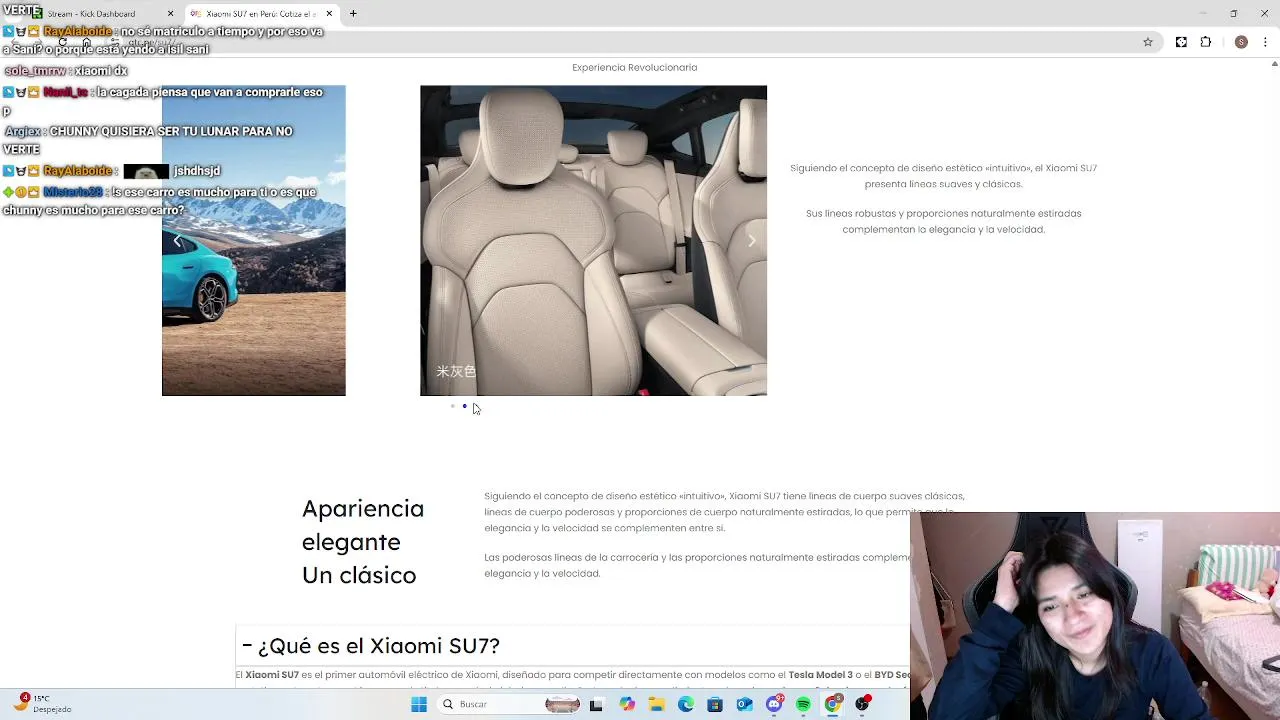
Task: Open the Windows Start menu
Action: [419, 704]
